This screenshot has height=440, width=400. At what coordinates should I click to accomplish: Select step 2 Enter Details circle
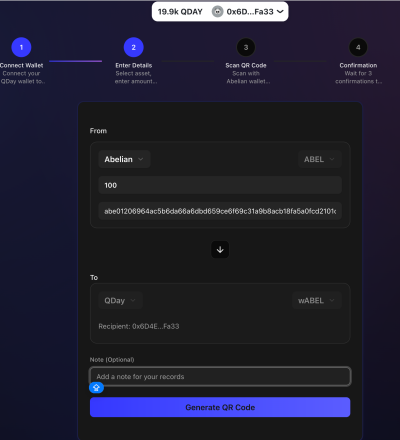pyautogui.click(x=134, y=47)
